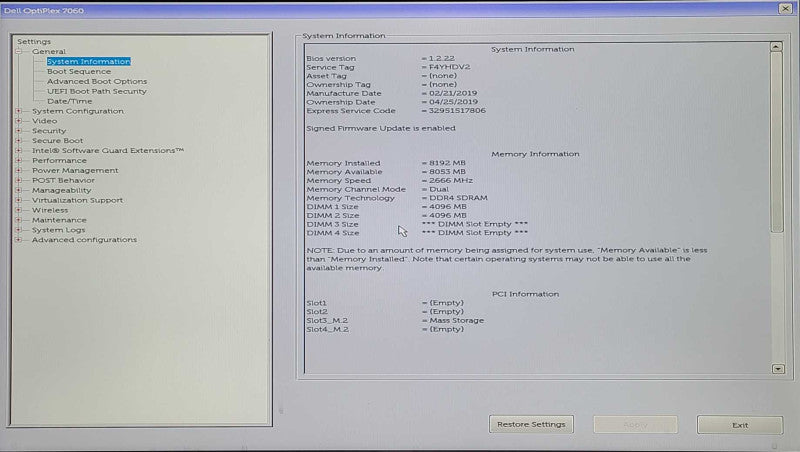The width and height of the screenshot is (800, 452).
Task: Select the Virtualization Support label
Action: coord(78,200)
